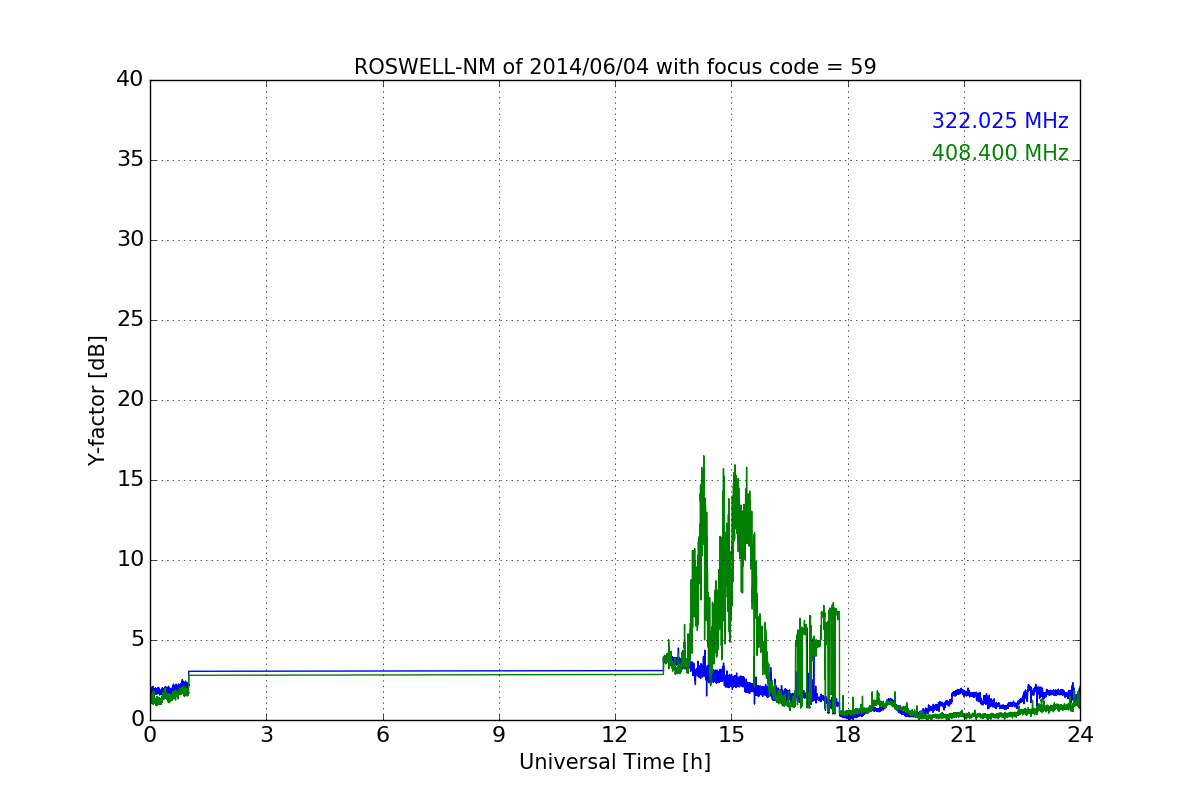The height and width of the screenshot is (800, 1200).
Task: Select the green '408.400 MHz' legend label
Action: [1000, 153]
